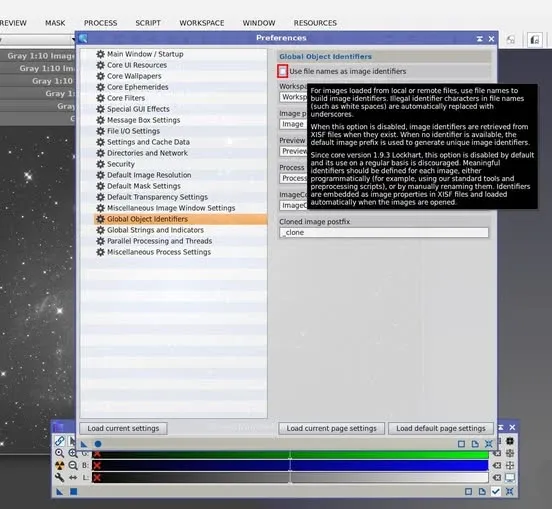Shade the Preferences window via title arrow
The width and height of the screenshot is (552, 509).
point(479,38)
